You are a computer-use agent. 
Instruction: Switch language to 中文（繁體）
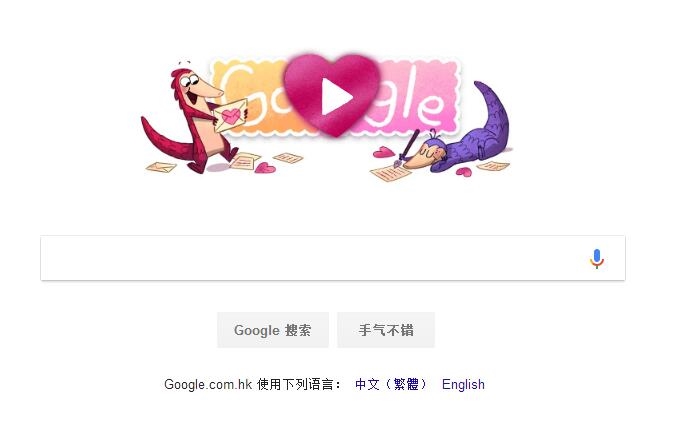point(391,384)
